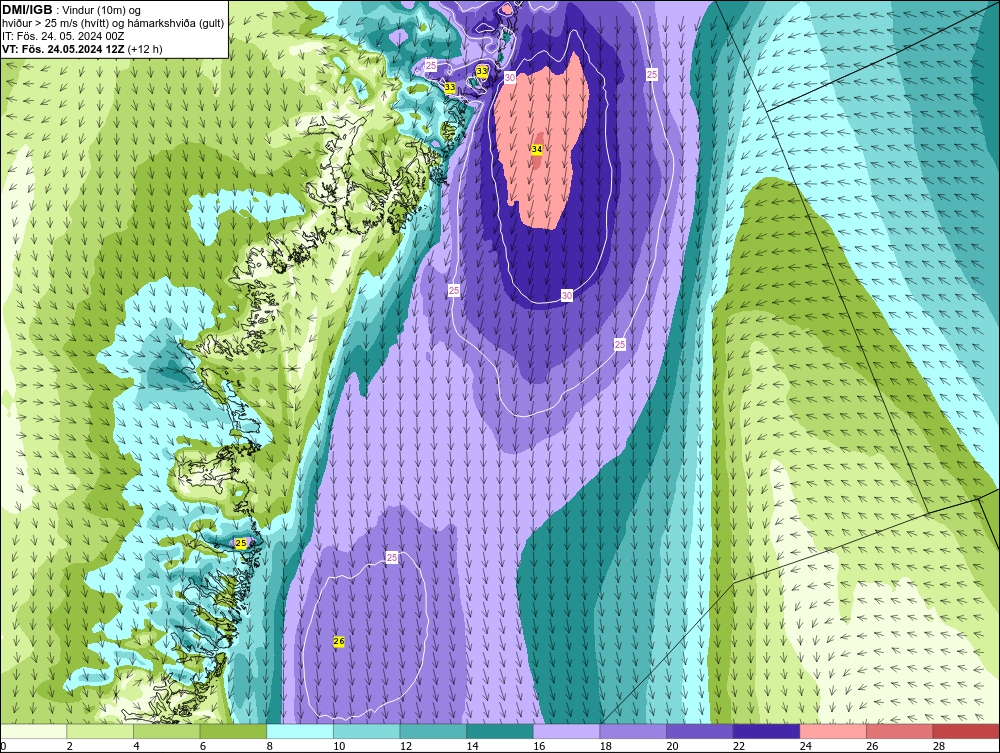The width and height of the screenshot is (1000, 753).
Task: Pick the 24–26 m/s pink legend swatch
Action: tap(833, 731)
